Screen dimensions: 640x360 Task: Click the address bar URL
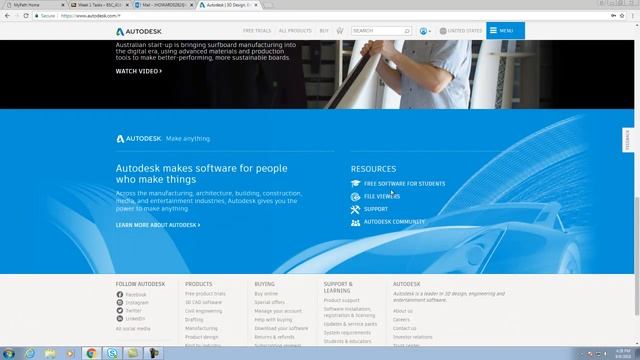(91, 16)
